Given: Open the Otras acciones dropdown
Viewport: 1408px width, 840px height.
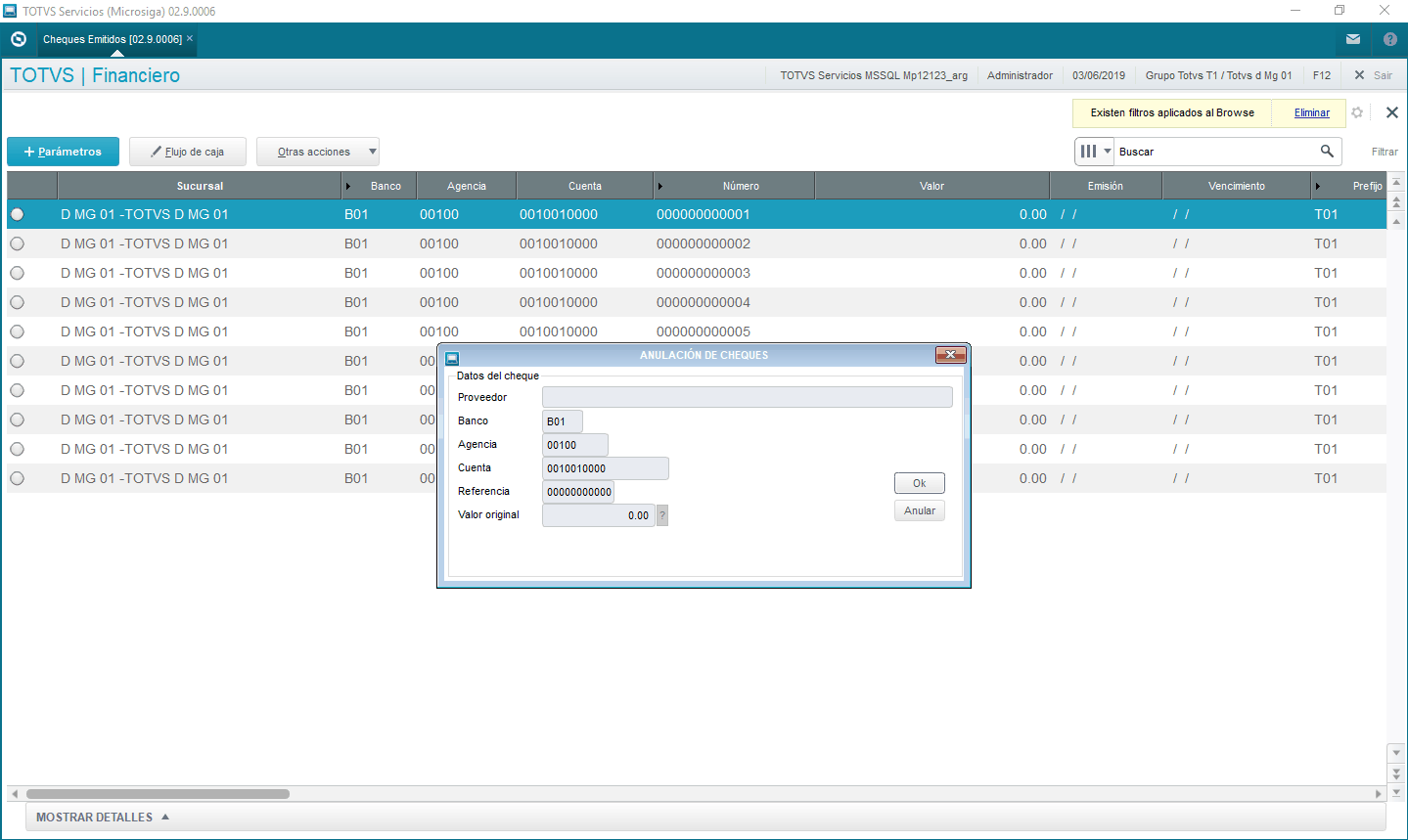Looking at the screenshot, I should (318, 152).
